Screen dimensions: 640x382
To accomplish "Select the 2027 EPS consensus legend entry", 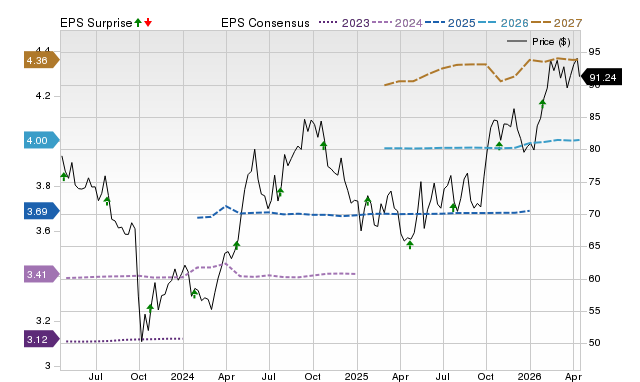I will tap(556, 23).
